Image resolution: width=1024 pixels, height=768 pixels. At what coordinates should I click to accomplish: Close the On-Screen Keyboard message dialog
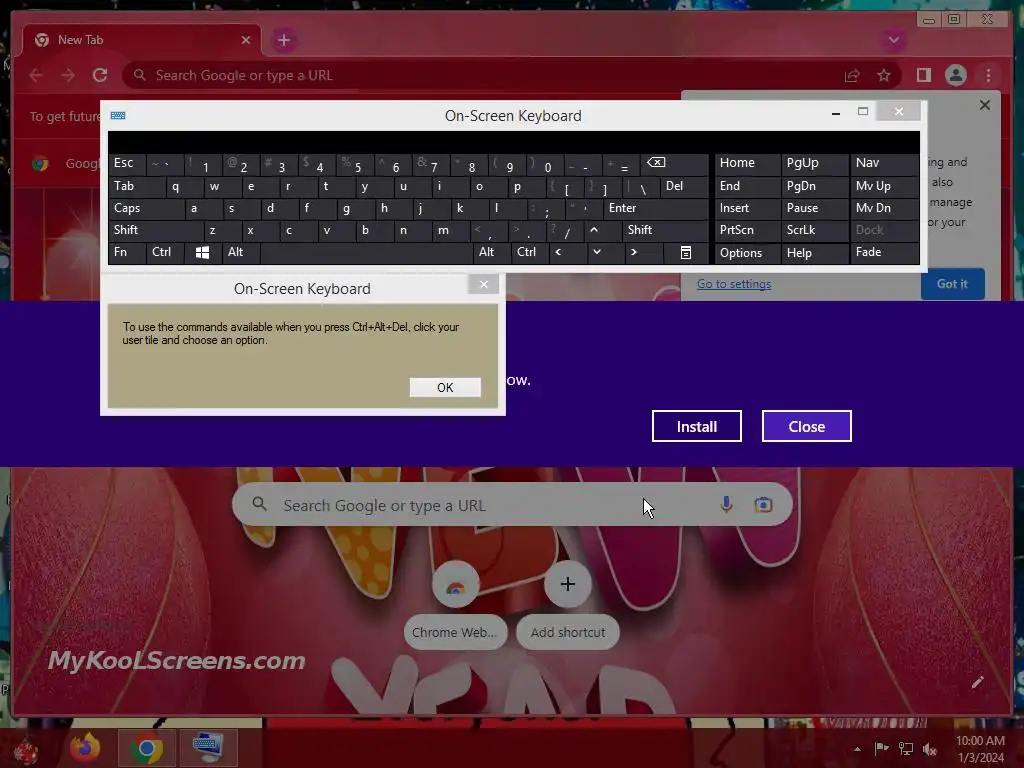pyautogui.click(x=483, y=284)
